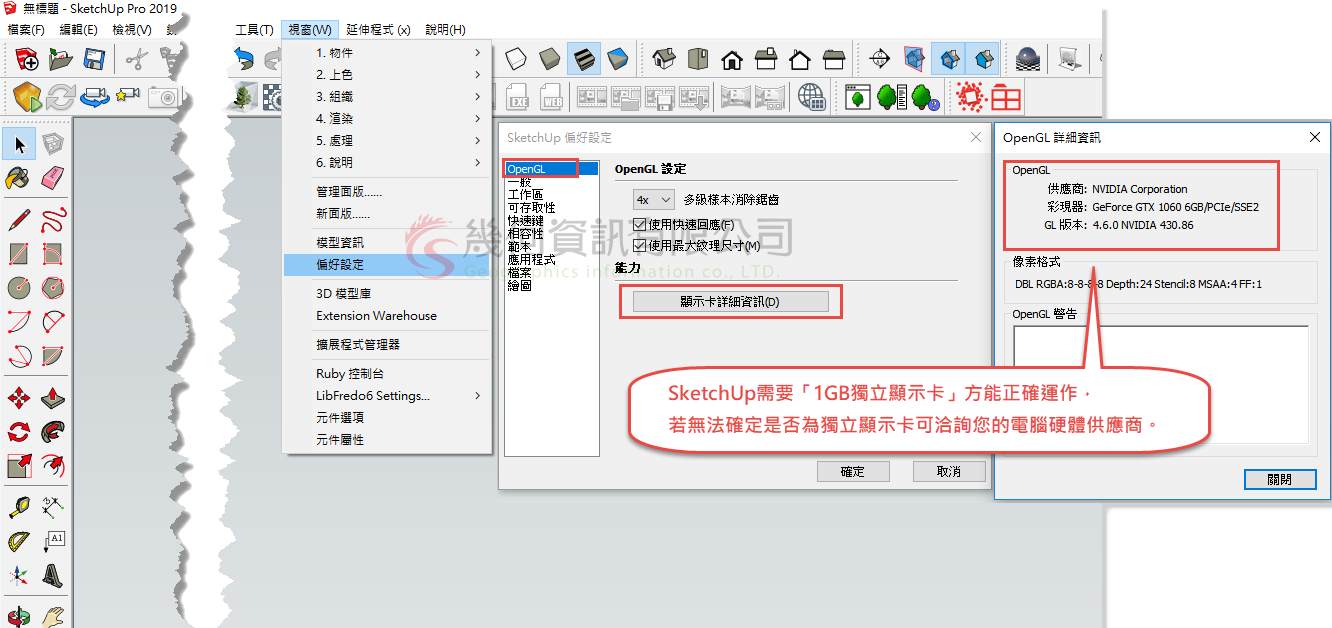1332x628 pixels.
Task: Activate the Tape Measure tool
Action: pos(18,507)
